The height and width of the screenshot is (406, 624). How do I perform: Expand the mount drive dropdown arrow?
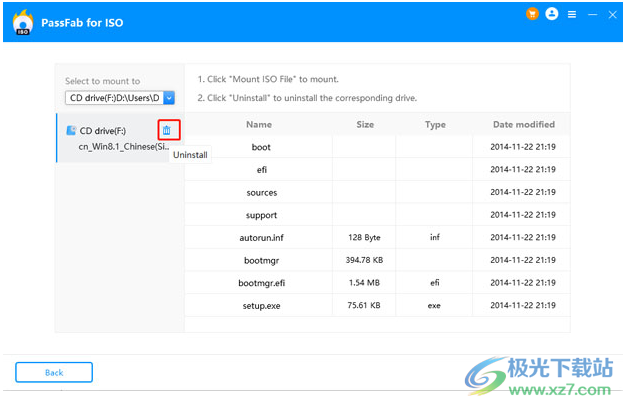169,98
